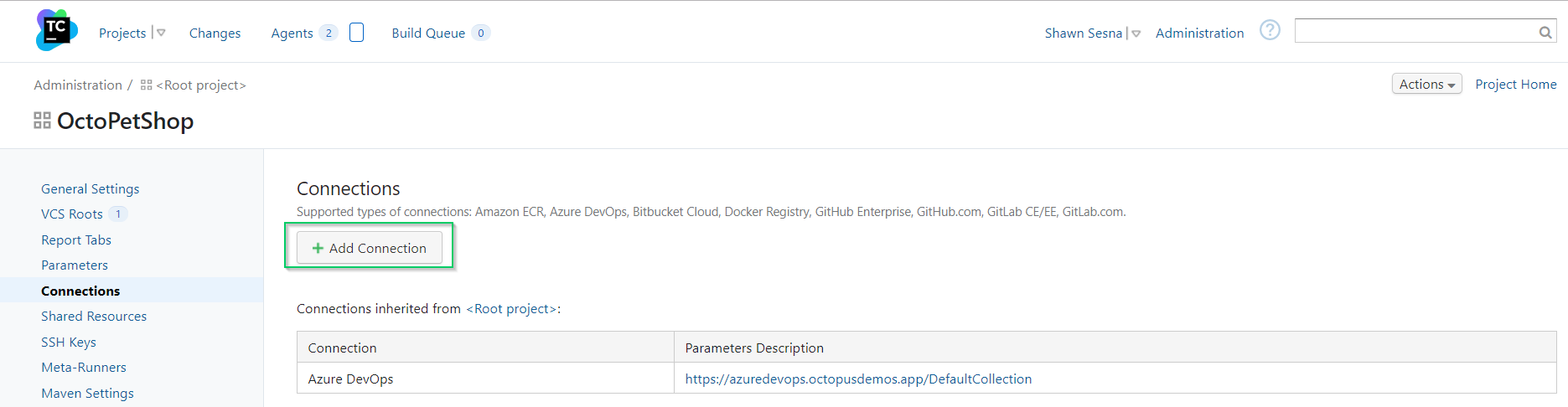Open the Shawn Sesna user menu arrow
The height and width of the screenshot is (407, 1568).
(x=1136, y=34)
